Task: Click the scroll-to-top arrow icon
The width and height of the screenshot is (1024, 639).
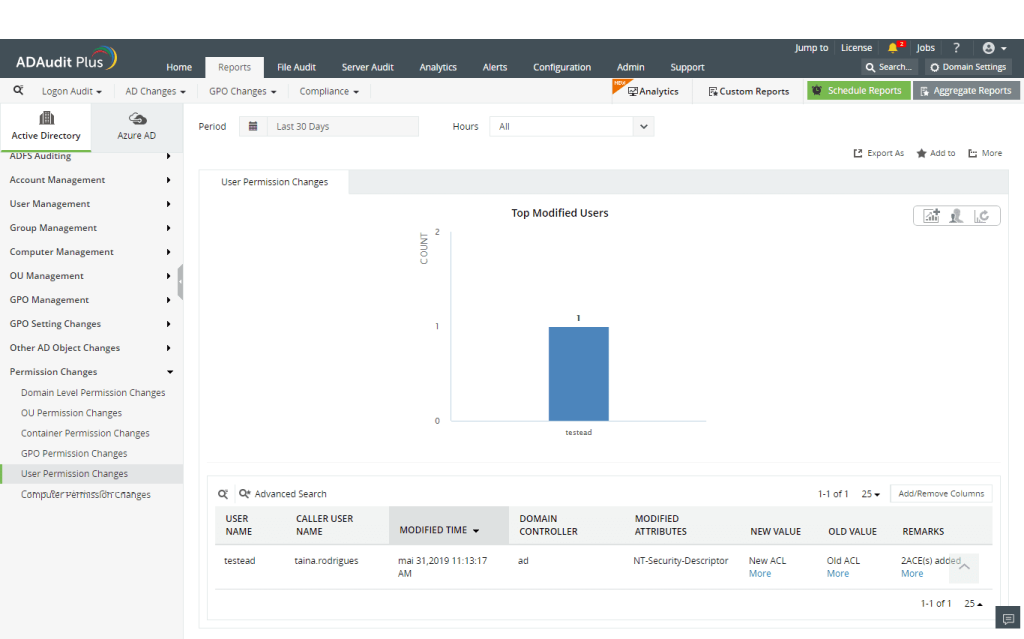Action: [964, 567]
